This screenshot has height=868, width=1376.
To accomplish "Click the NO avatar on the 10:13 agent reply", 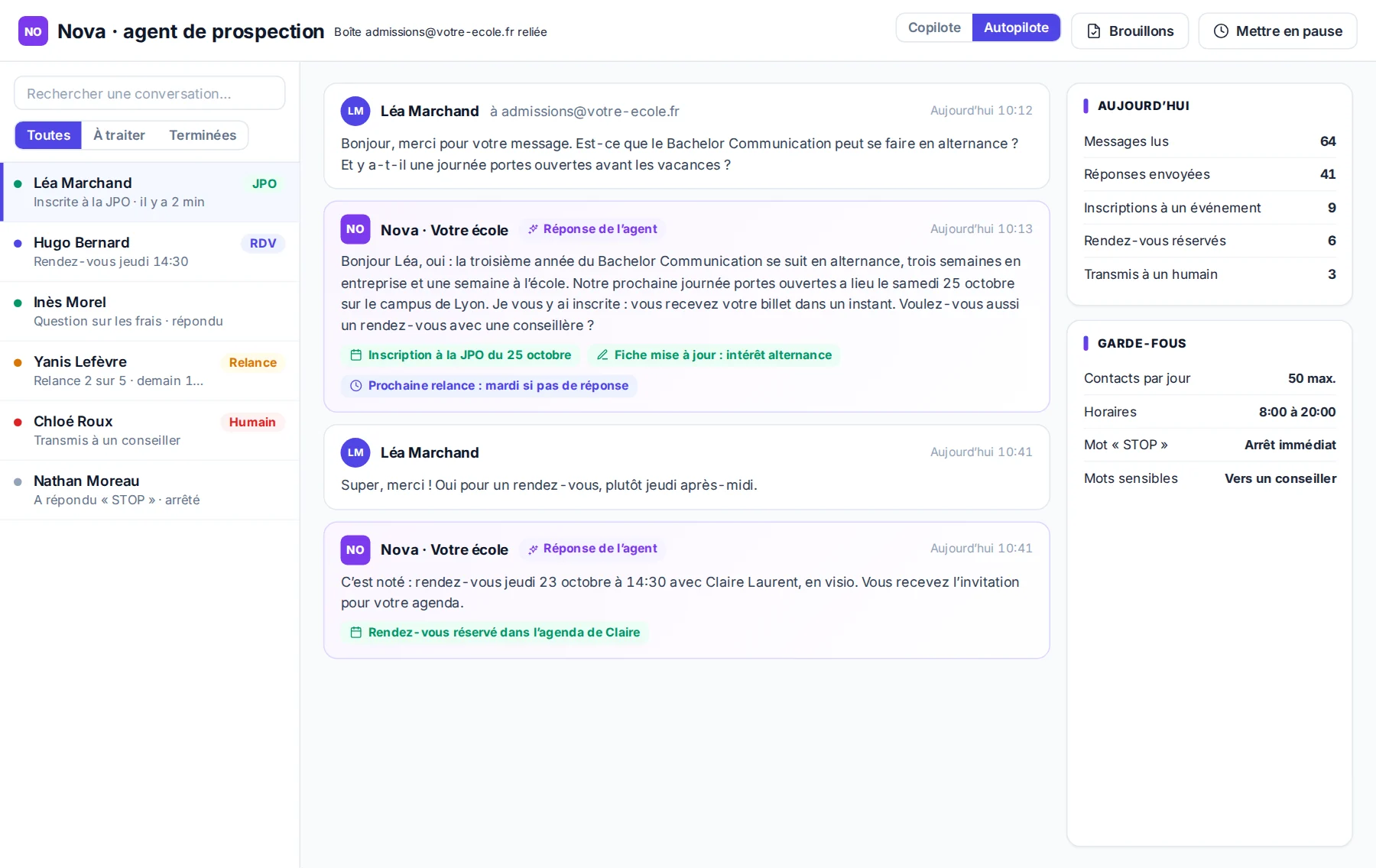I will (x=355, y=229).
